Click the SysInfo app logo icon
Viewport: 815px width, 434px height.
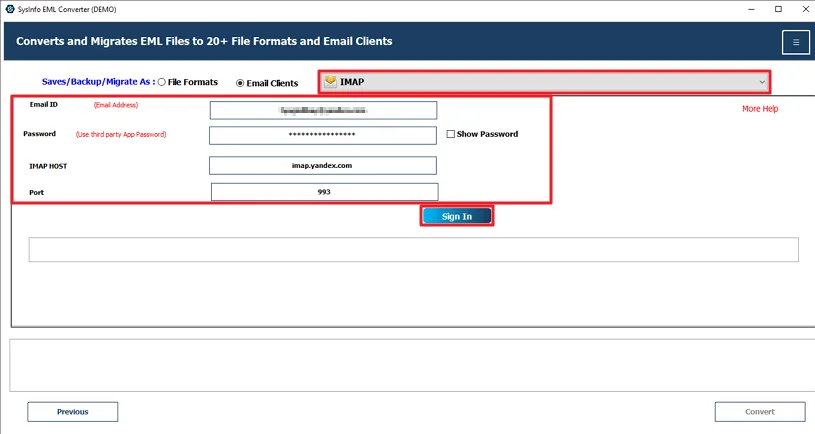coord(9,9)
